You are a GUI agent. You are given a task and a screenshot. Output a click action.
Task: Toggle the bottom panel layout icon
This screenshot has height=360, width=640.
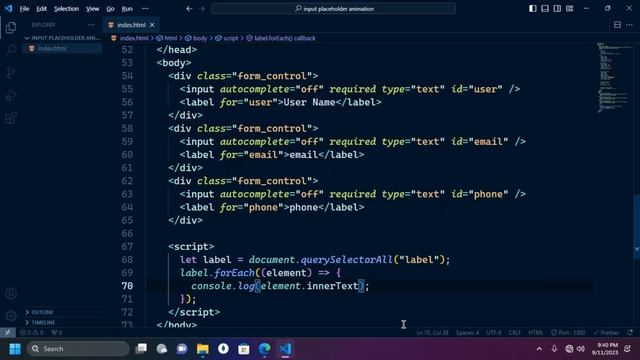(545, 9)
